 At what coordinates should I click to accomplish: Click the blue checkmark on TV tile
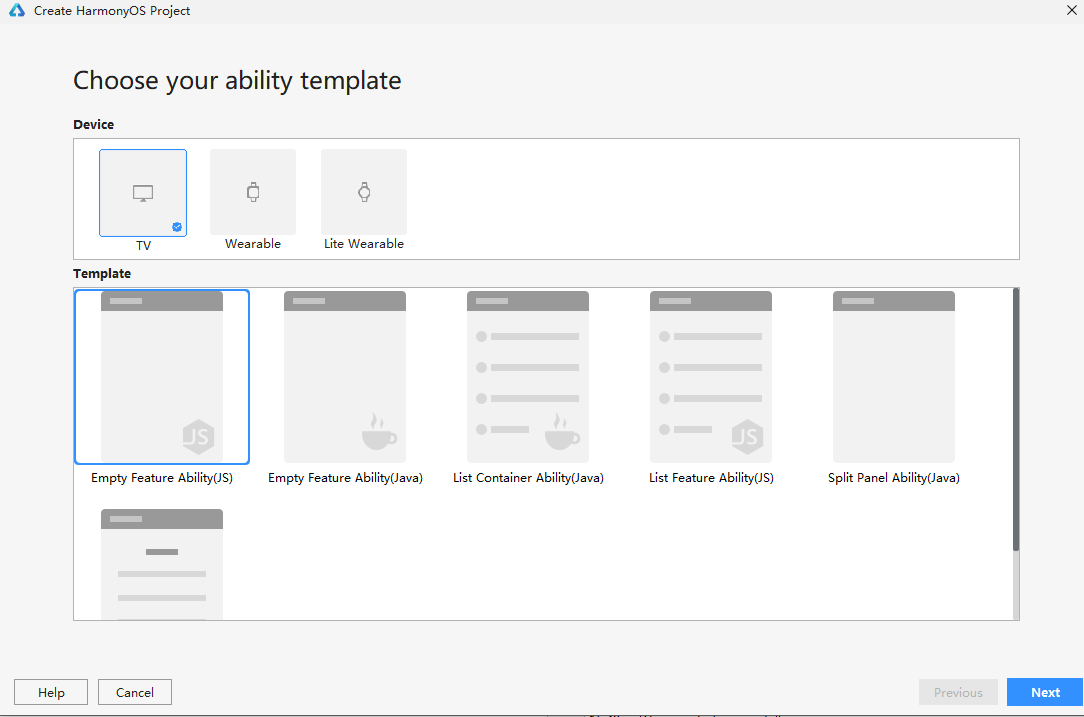[x=177, y=227]
